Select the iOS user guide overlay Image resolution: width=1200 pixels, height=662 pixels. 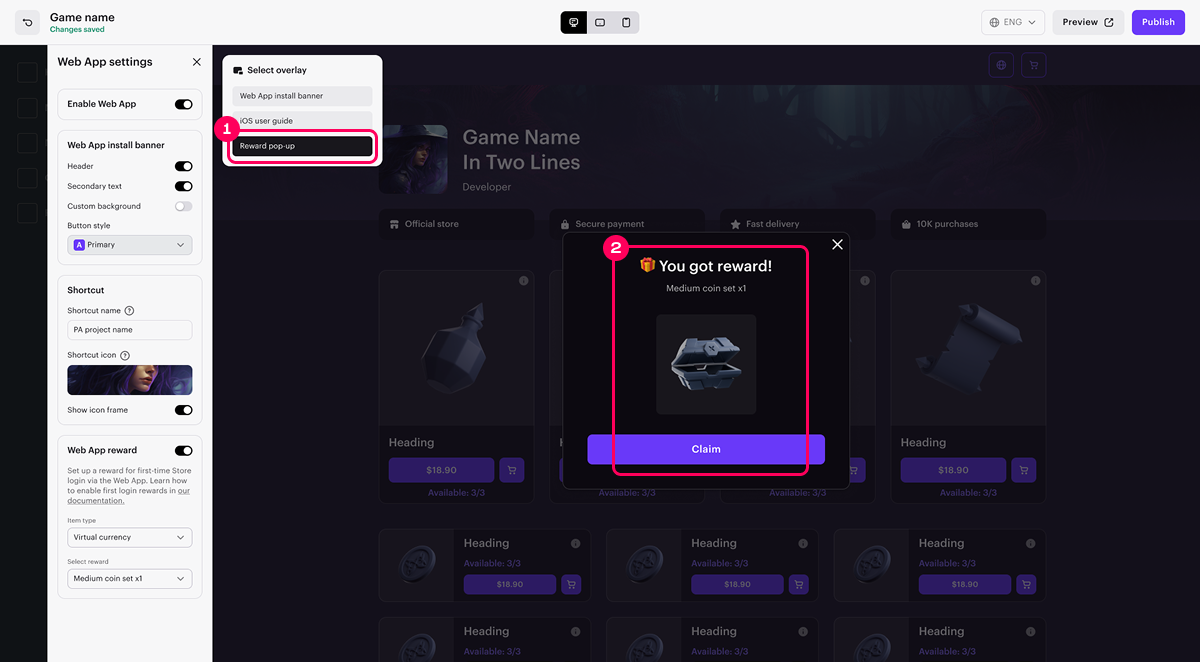302,121
